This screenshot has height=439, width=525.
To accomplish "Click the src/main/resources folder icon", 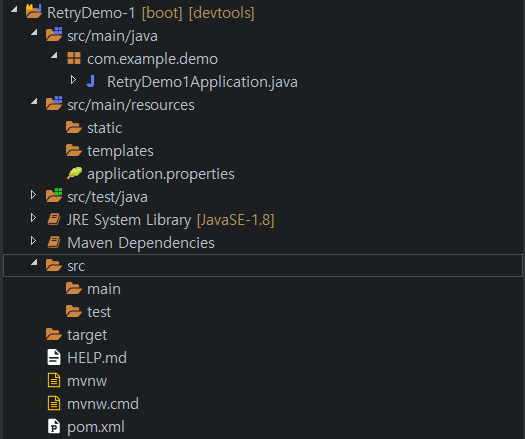I will pos(54,103).
